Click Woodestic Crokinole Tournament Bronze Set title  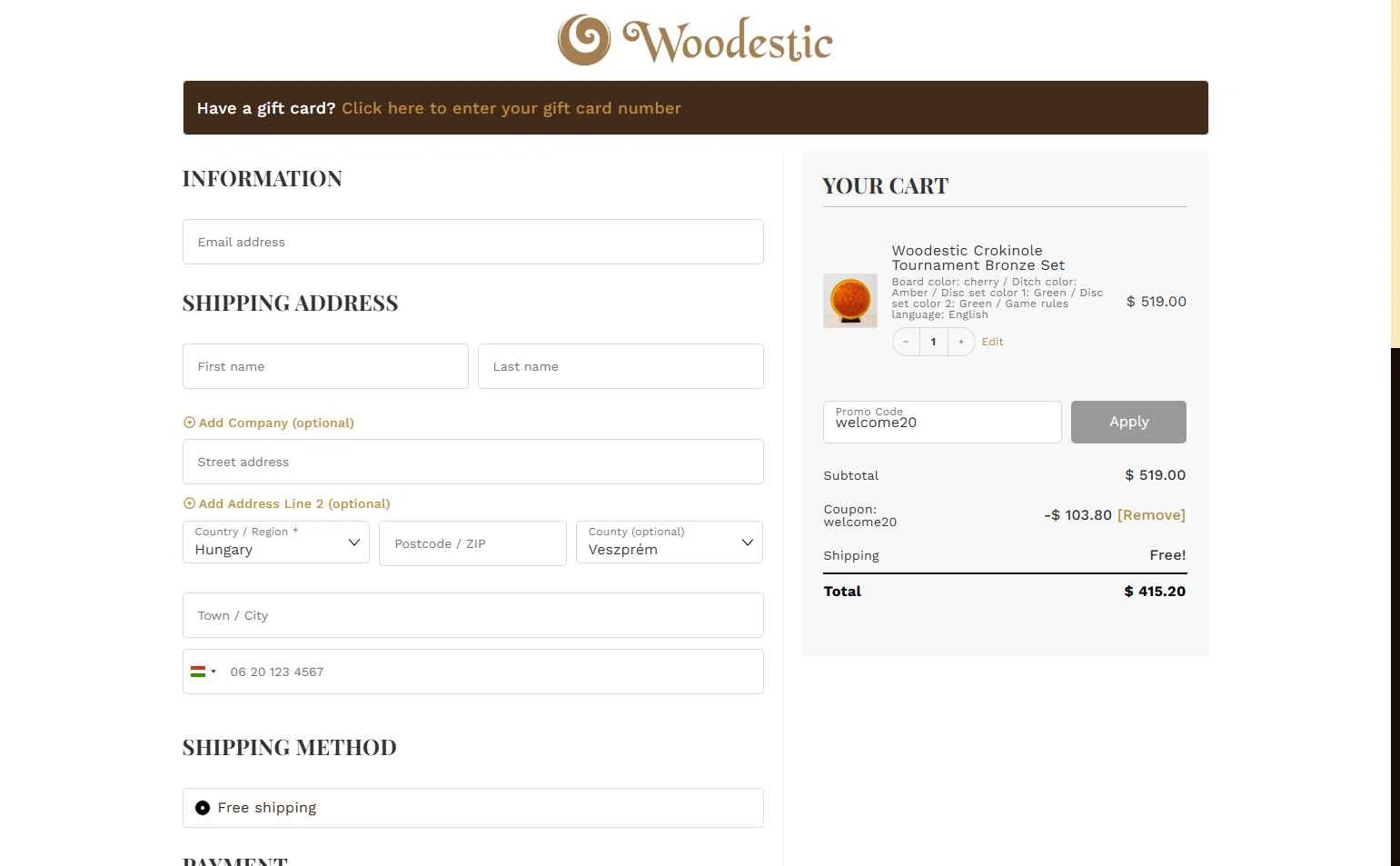pos(978,258)
